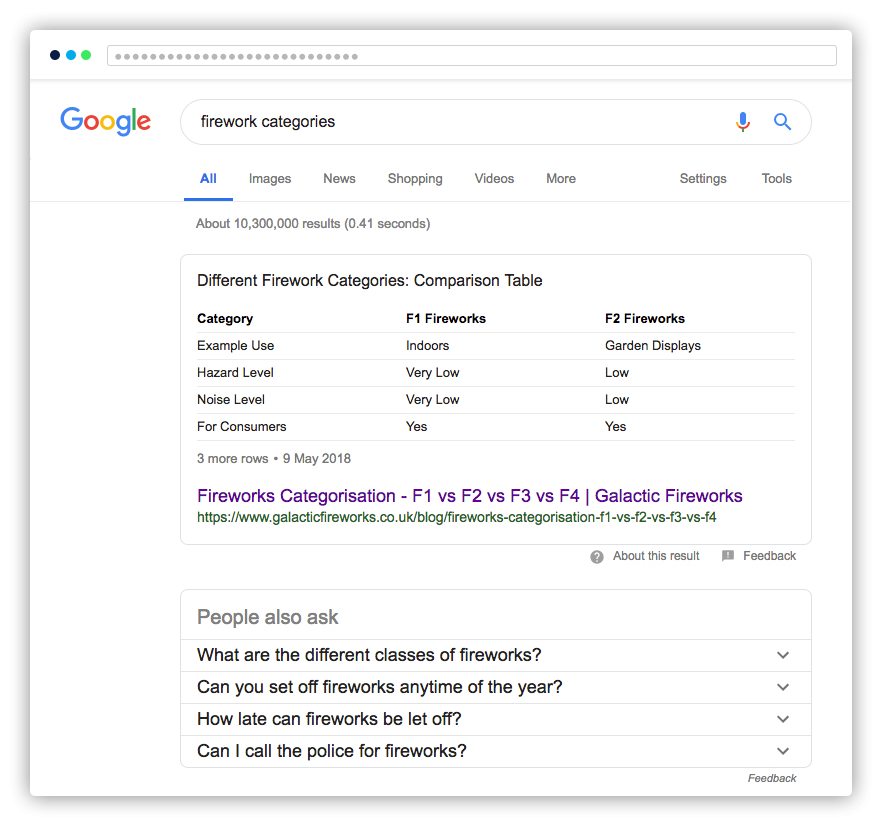Click the microphone voice search icon
The image size is (882, 826).
742,122
